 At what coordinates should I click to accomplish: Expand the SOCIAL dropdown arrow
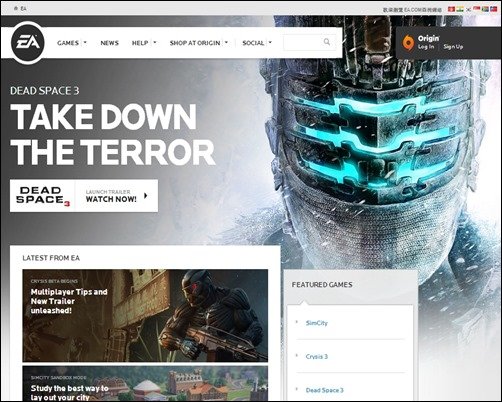pos(270,43)
